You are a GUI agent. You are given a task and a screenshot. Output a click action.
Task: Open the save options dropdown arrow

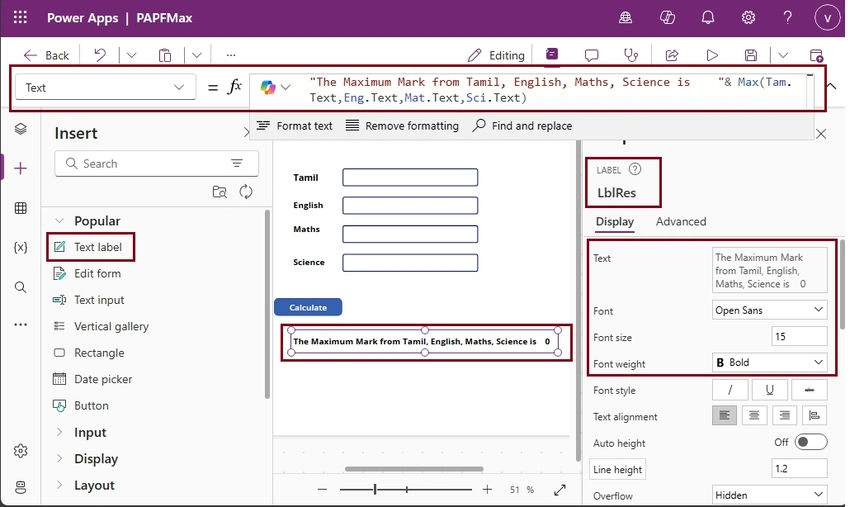783,55
